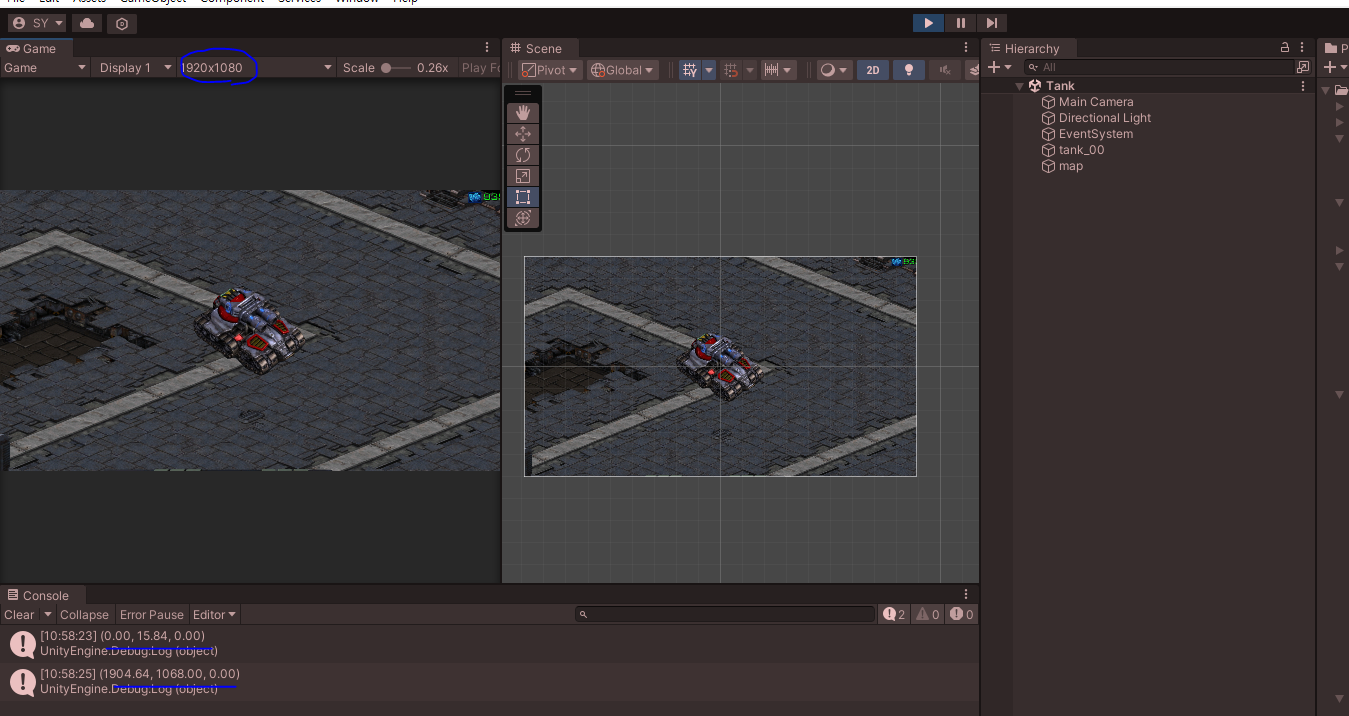Viewport: 1349px width, 716px height.
Task: Open the Hierarchy panel options menu
Action: coord(1303,48)
